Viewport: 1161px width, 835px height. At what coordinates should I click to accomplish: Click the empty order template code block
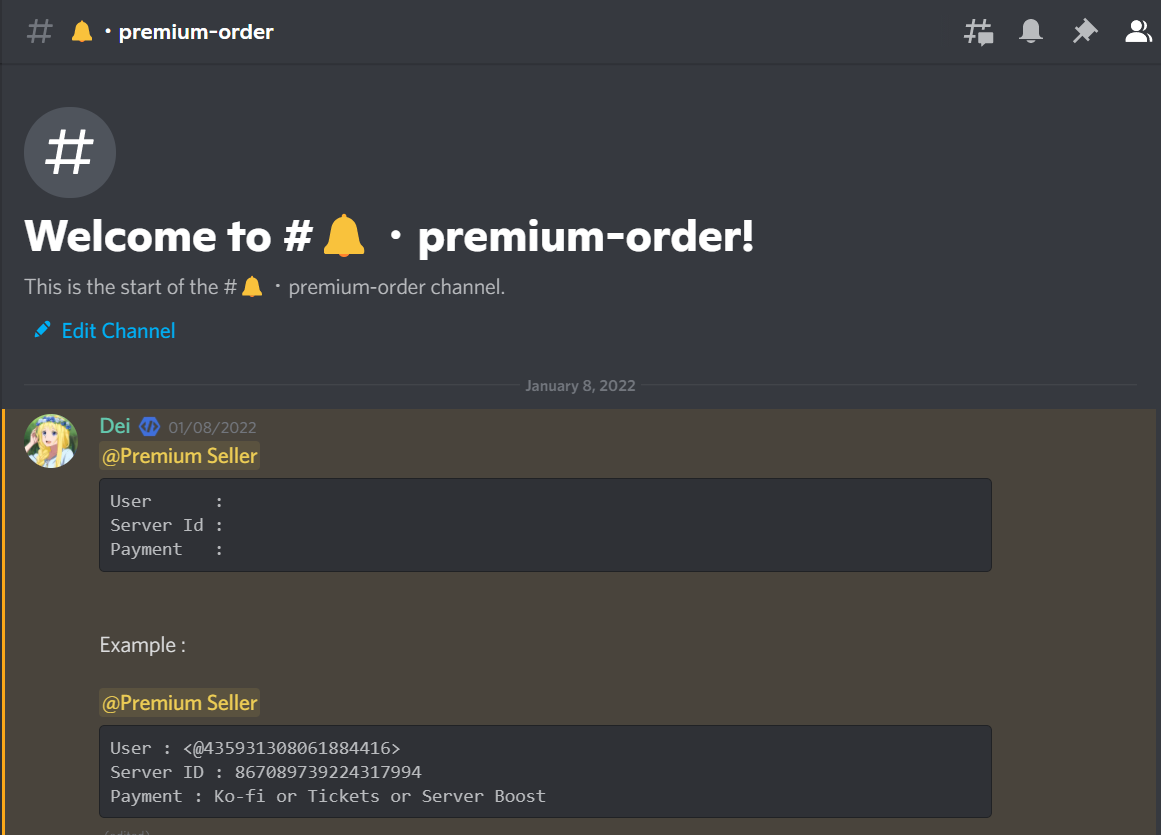[x=545, y=525]
